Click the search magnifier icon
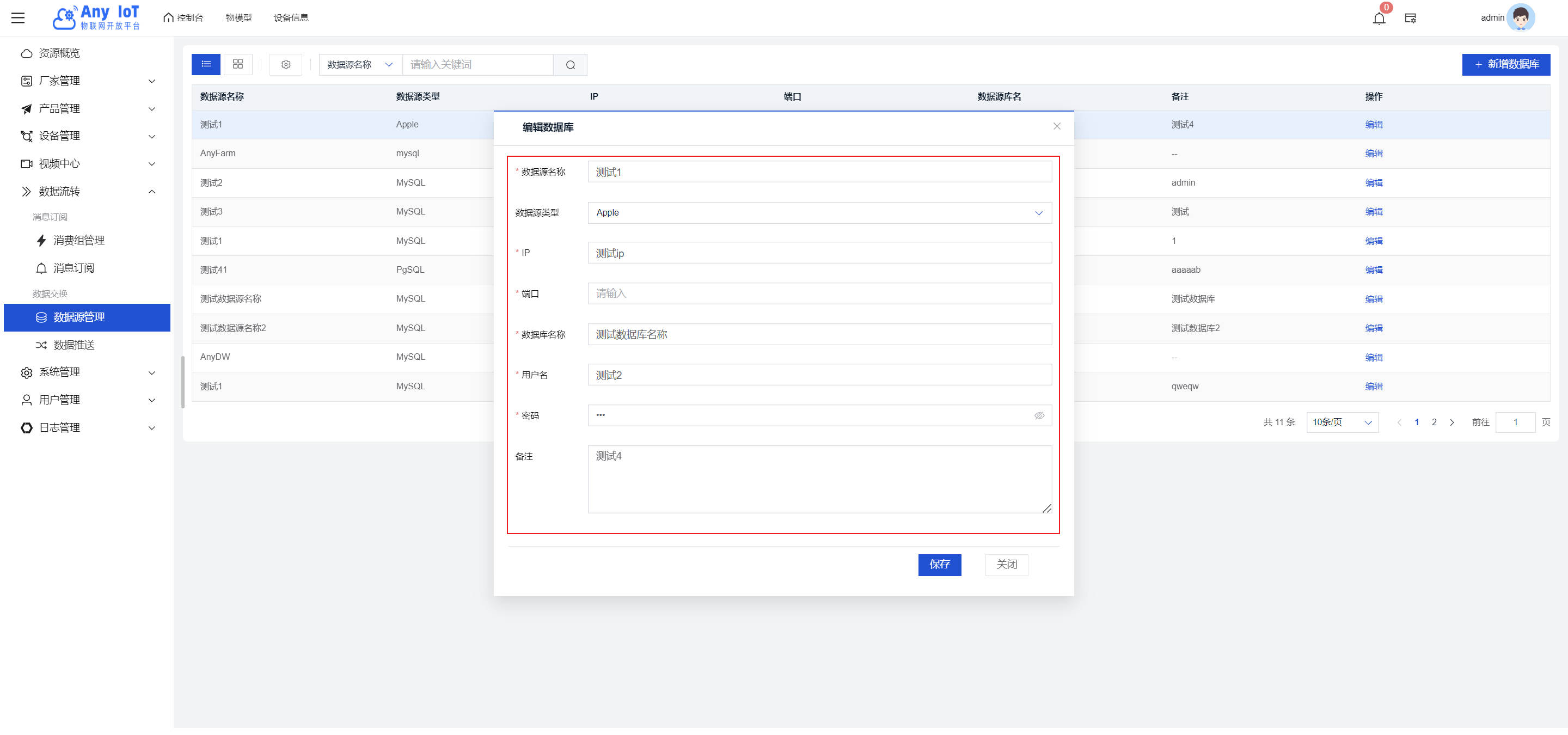Screen dimensions: 1568x735 [x=571, y=65]
